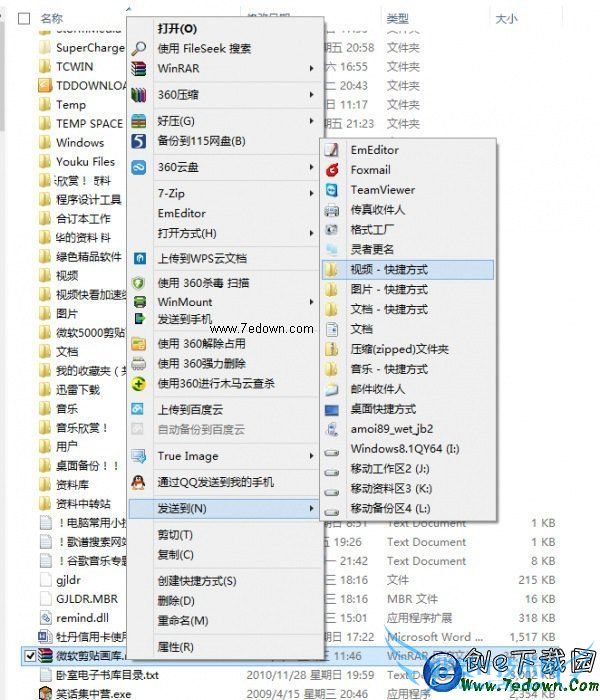Image resolution: width=600 pixels, height=700 pixels.
Task: Click the 百度云 upload icon
Action: coord(138,409)
